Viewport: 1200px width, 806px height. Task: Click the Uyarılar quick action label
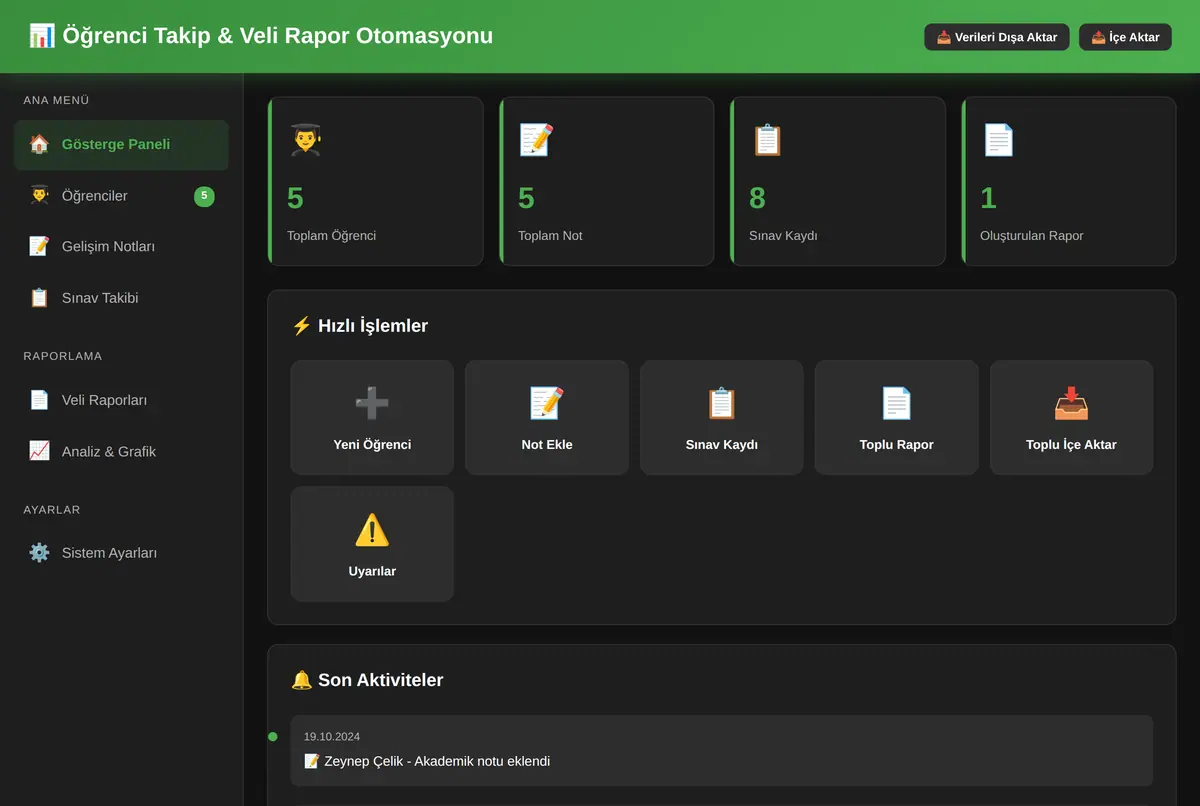point(372,571)
